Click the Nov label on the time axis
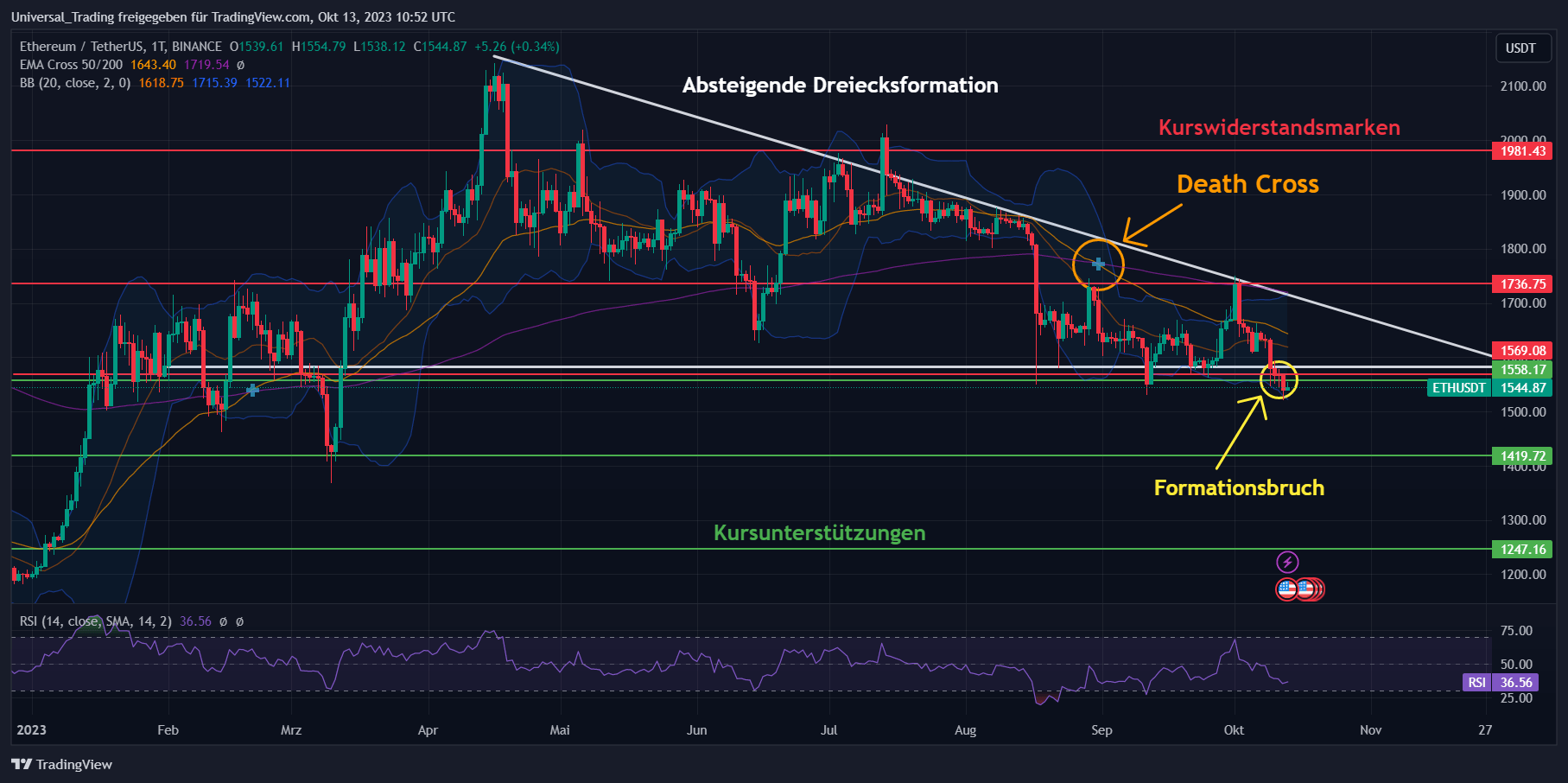 (x=1370, y=730)
